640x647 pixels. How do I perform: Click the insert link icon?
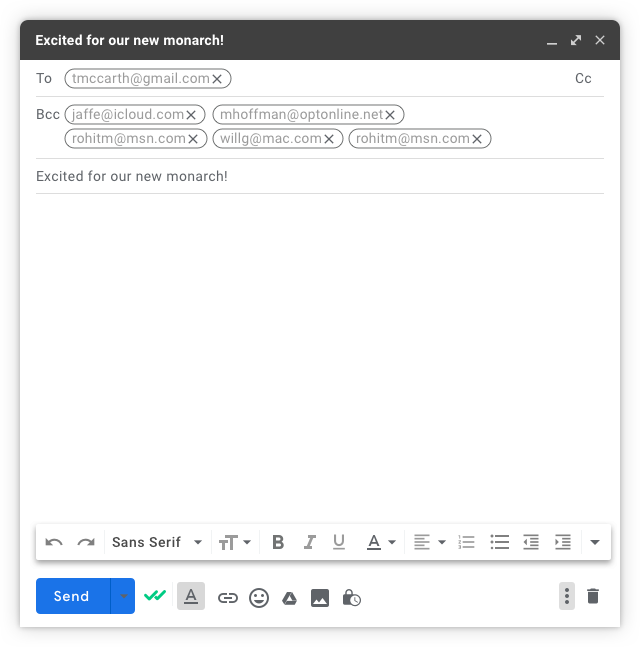228,597
